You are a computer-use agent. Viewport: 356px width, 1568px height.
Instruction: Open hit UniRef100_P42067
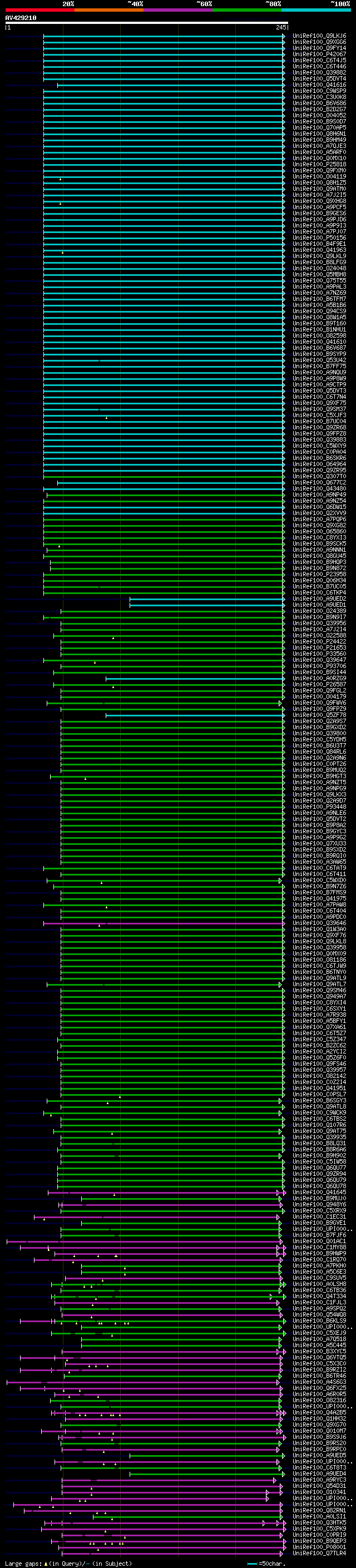click(319, 54)
